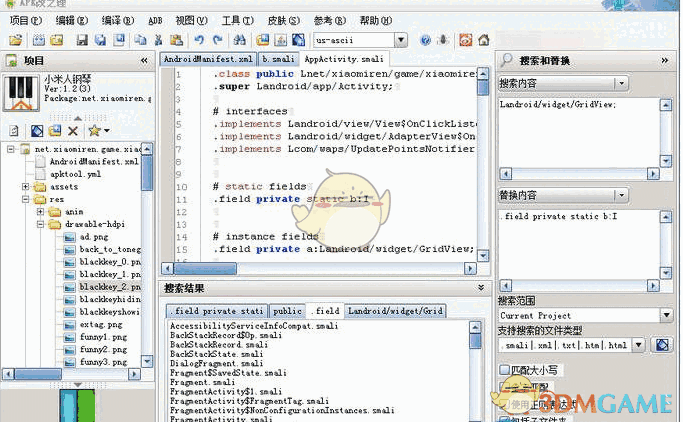Click the home toolbar icon
Viewport: 683px width, 422px height.
click(x=484, y=40)
